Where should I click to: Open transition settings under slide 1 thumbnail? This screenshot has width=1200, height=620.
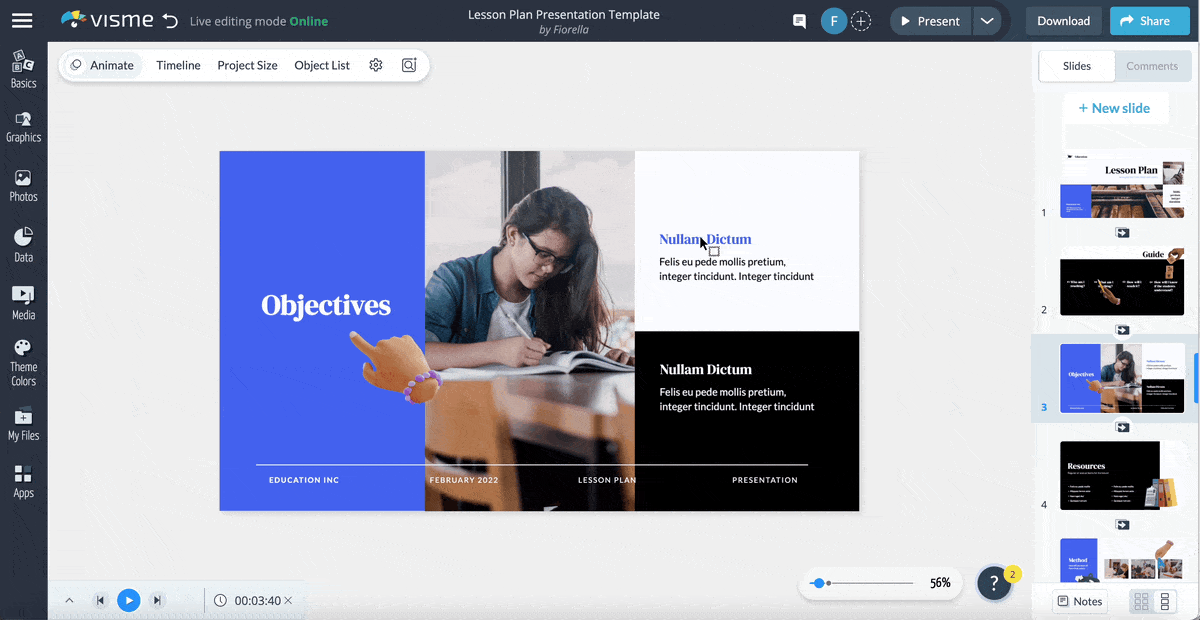click(x=1122, y=232)
